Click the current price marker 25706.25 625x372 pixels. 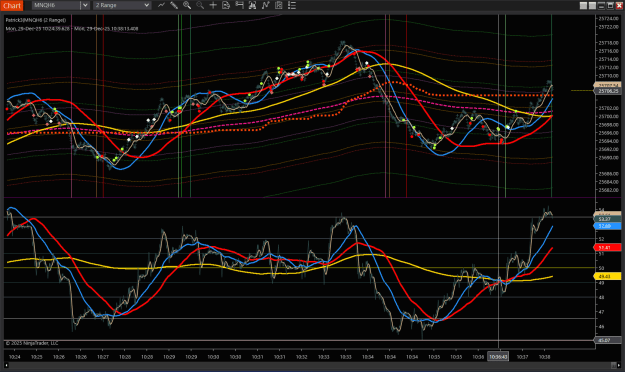coord(608,91)
